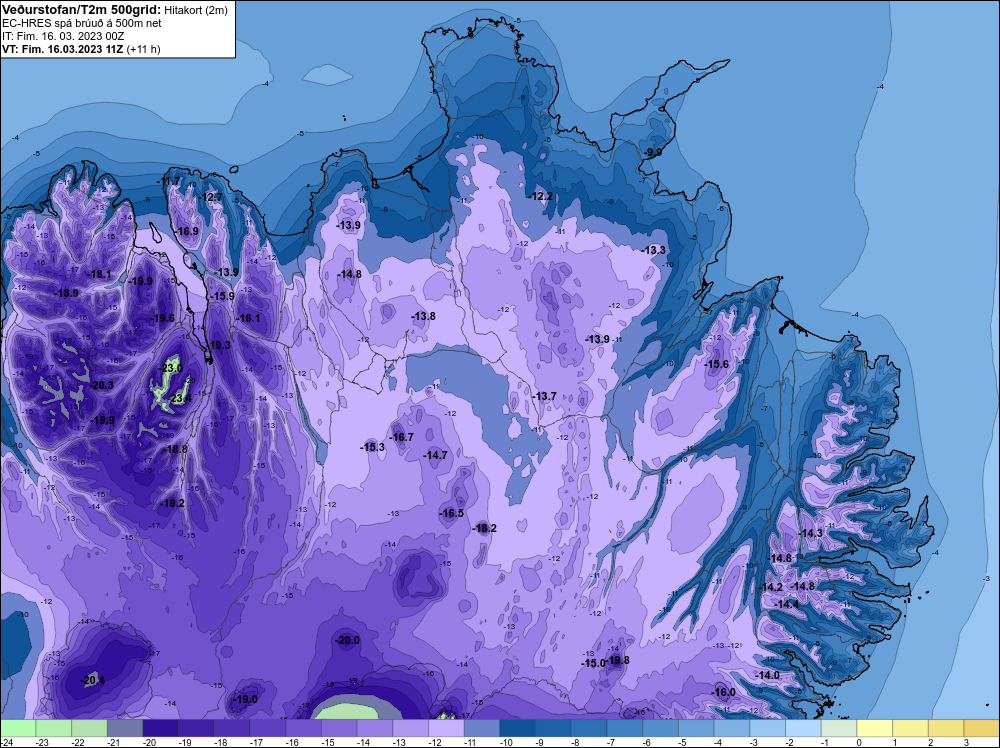Click the -20.3 temperature label
The image size is (1000, 748).
click(101, 385)
